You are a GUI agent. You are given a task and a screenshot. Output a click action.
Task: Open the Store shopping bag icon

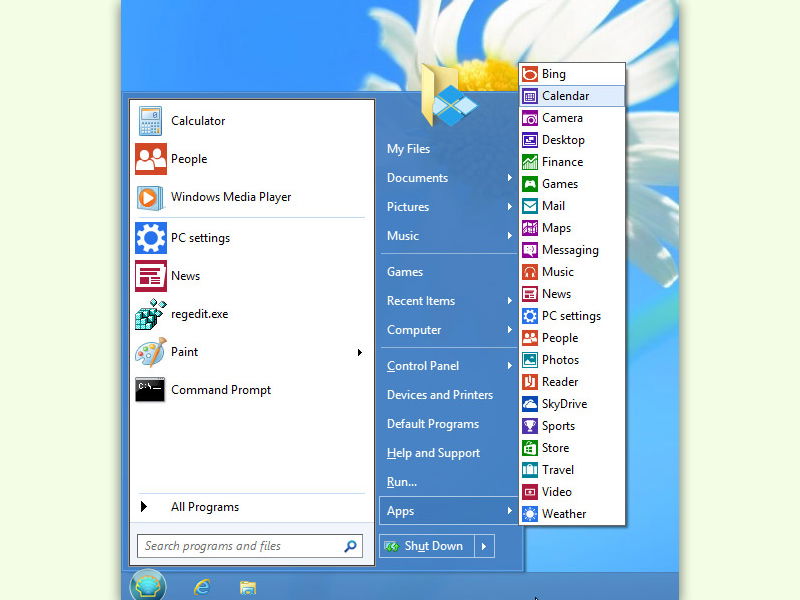[530, 448]
